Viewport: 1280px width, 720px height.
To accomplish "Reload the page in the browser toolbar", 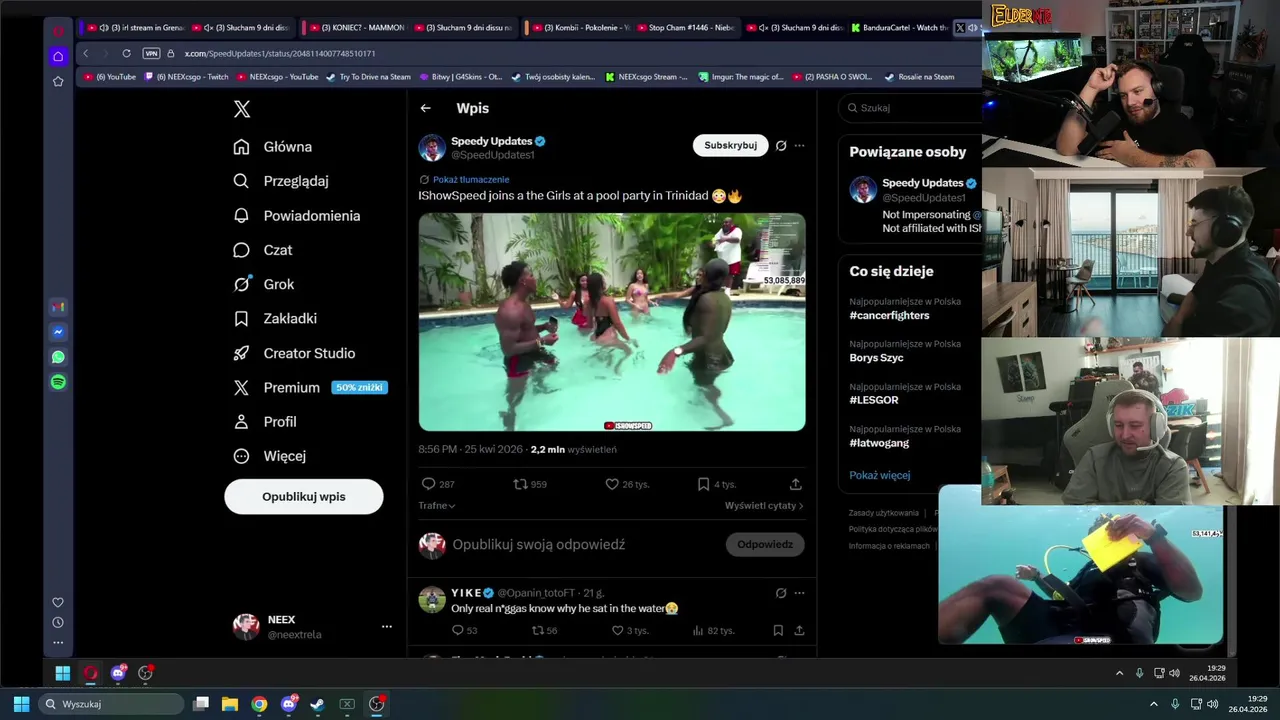I will click(126, 53).
